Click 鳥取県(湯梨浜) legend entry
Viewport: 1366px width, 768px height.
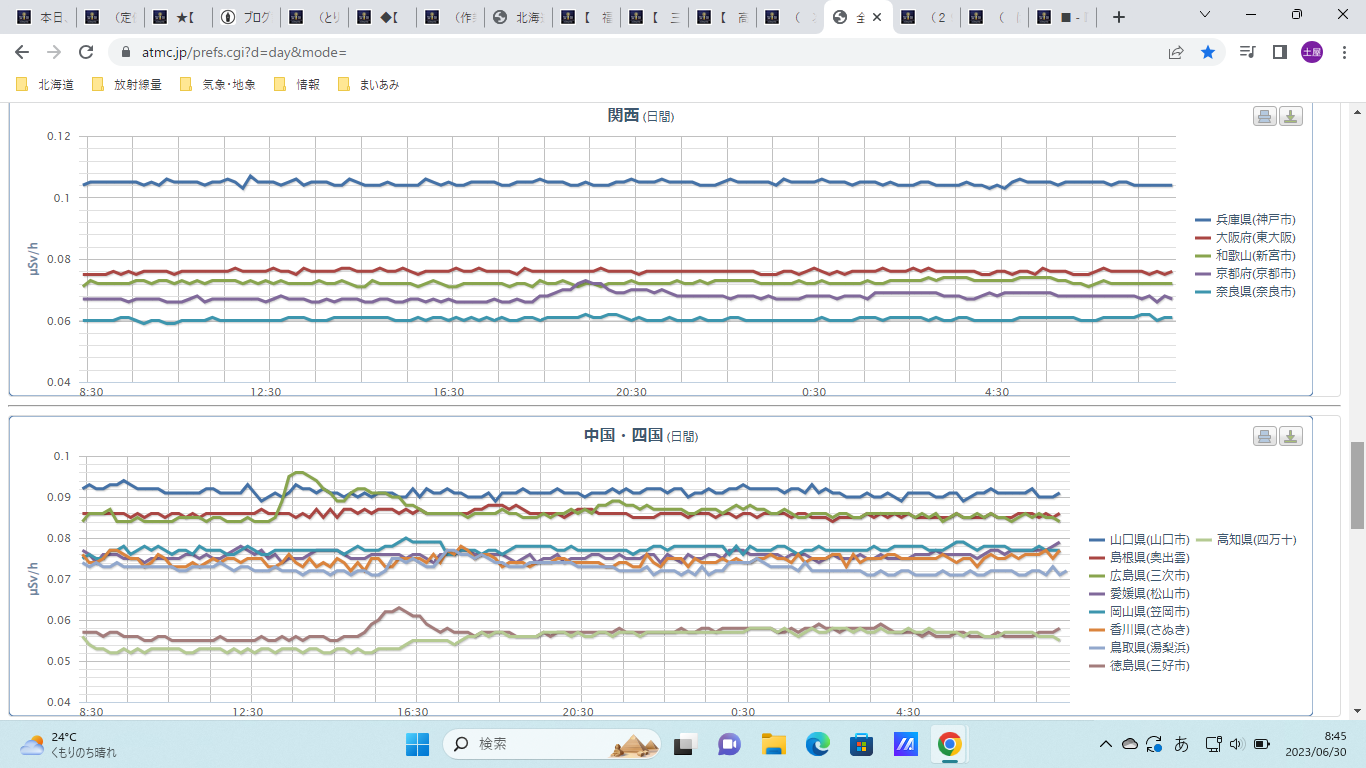click(1140, 648)
